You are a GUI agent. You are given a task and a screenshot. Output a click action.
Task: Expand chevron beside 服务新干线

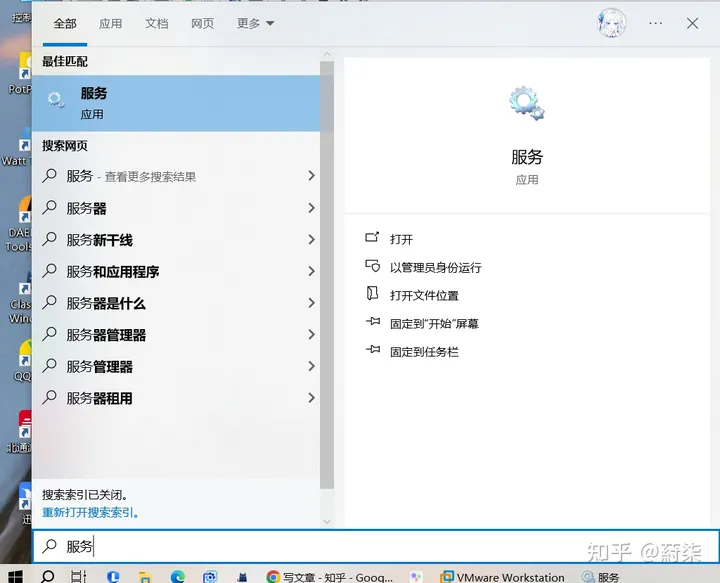pyautogui.click(x=311, y=240)
